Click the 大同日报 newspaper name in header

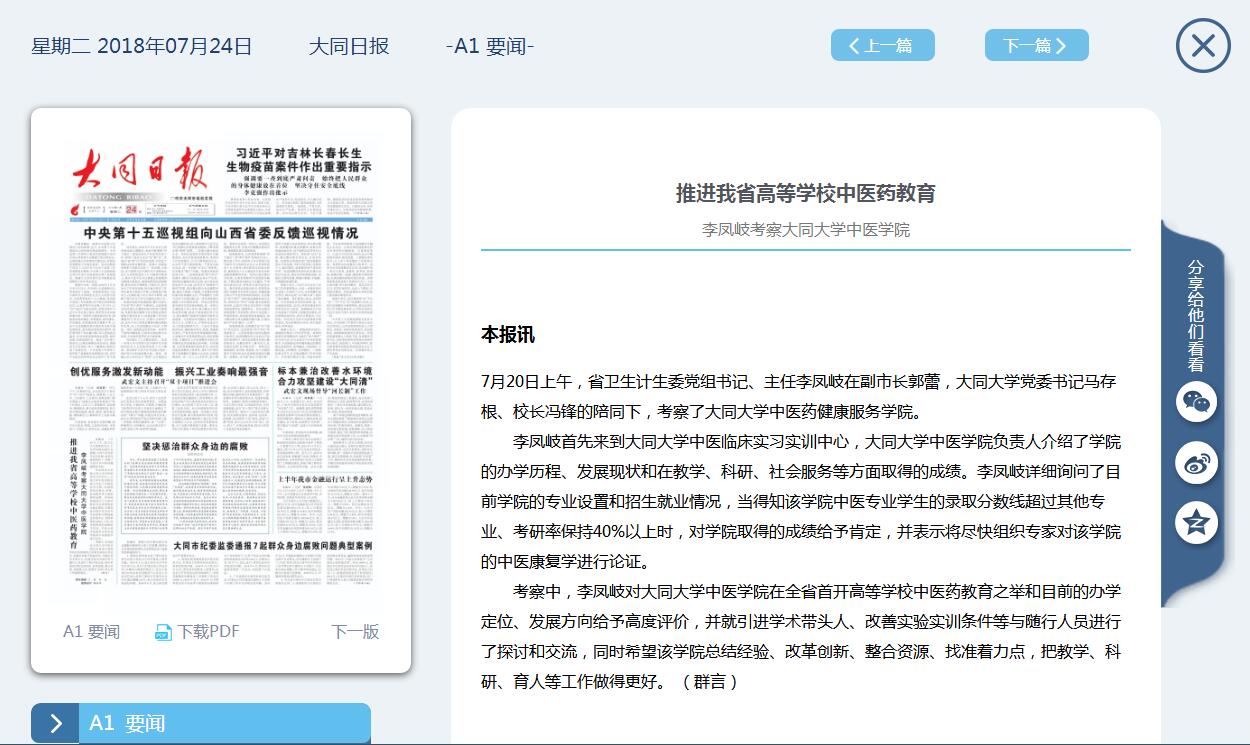[349, 46]
